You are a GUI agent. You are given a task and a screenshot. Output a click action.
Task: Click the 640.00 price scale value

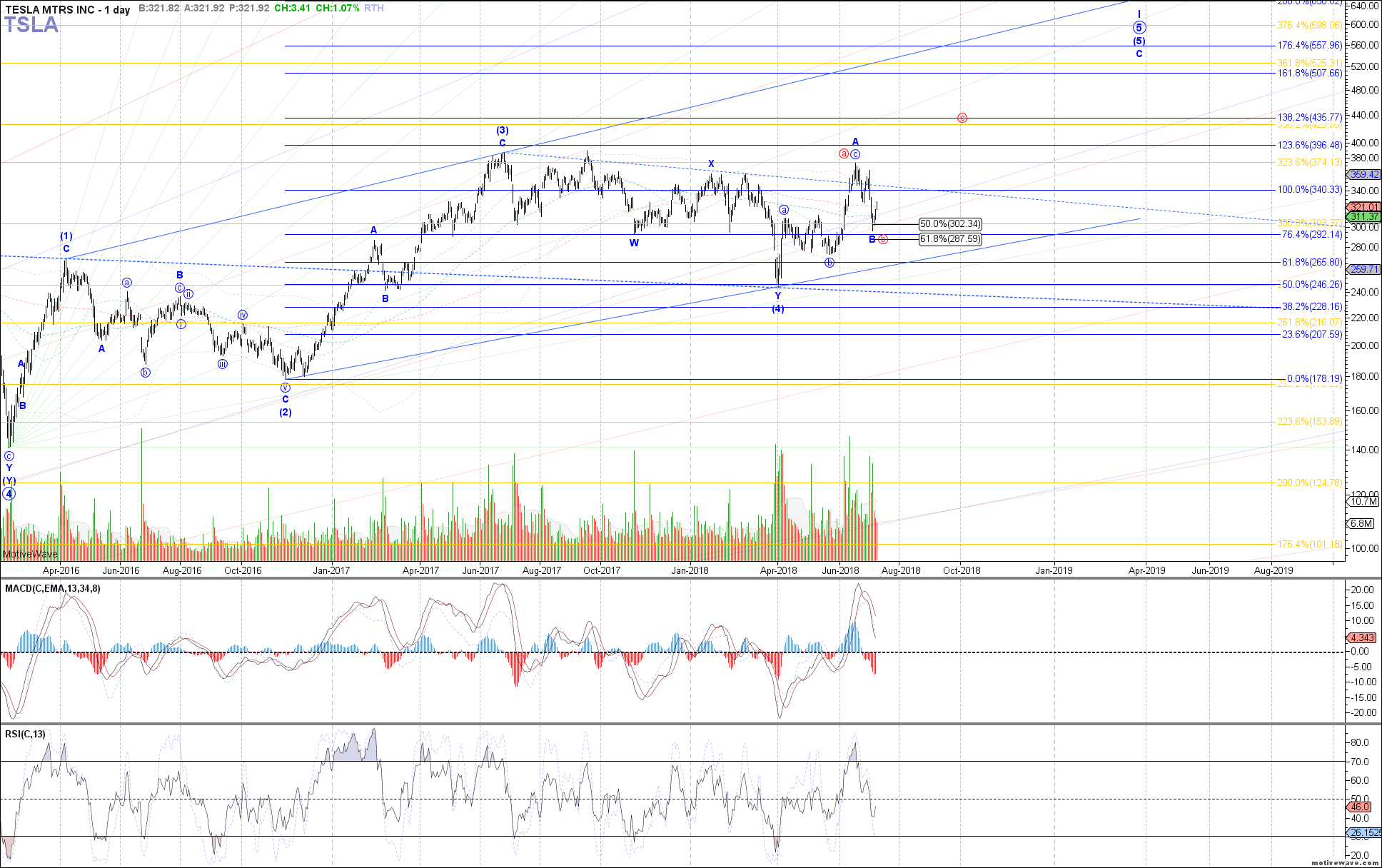1364,6
